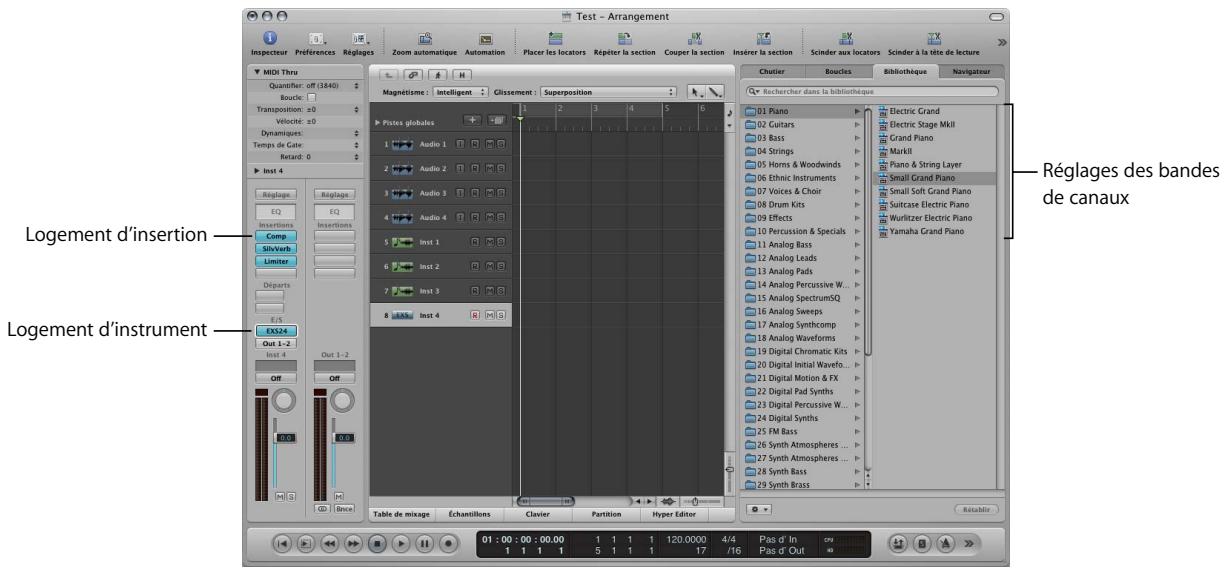The image size is (1229, 570).
Task: Click the Scinder aux locators icon
Action: pyautogui.click(x=846, y=36)
